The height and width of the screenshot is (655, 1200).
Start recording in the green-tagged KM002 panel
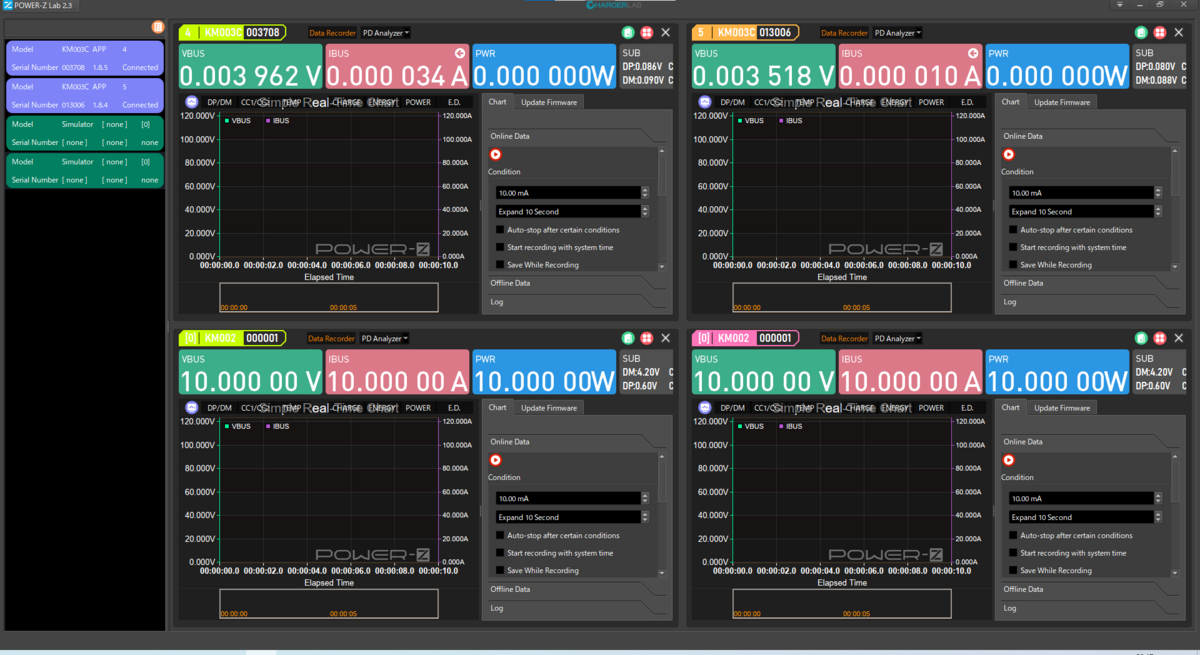pos(495,460)
